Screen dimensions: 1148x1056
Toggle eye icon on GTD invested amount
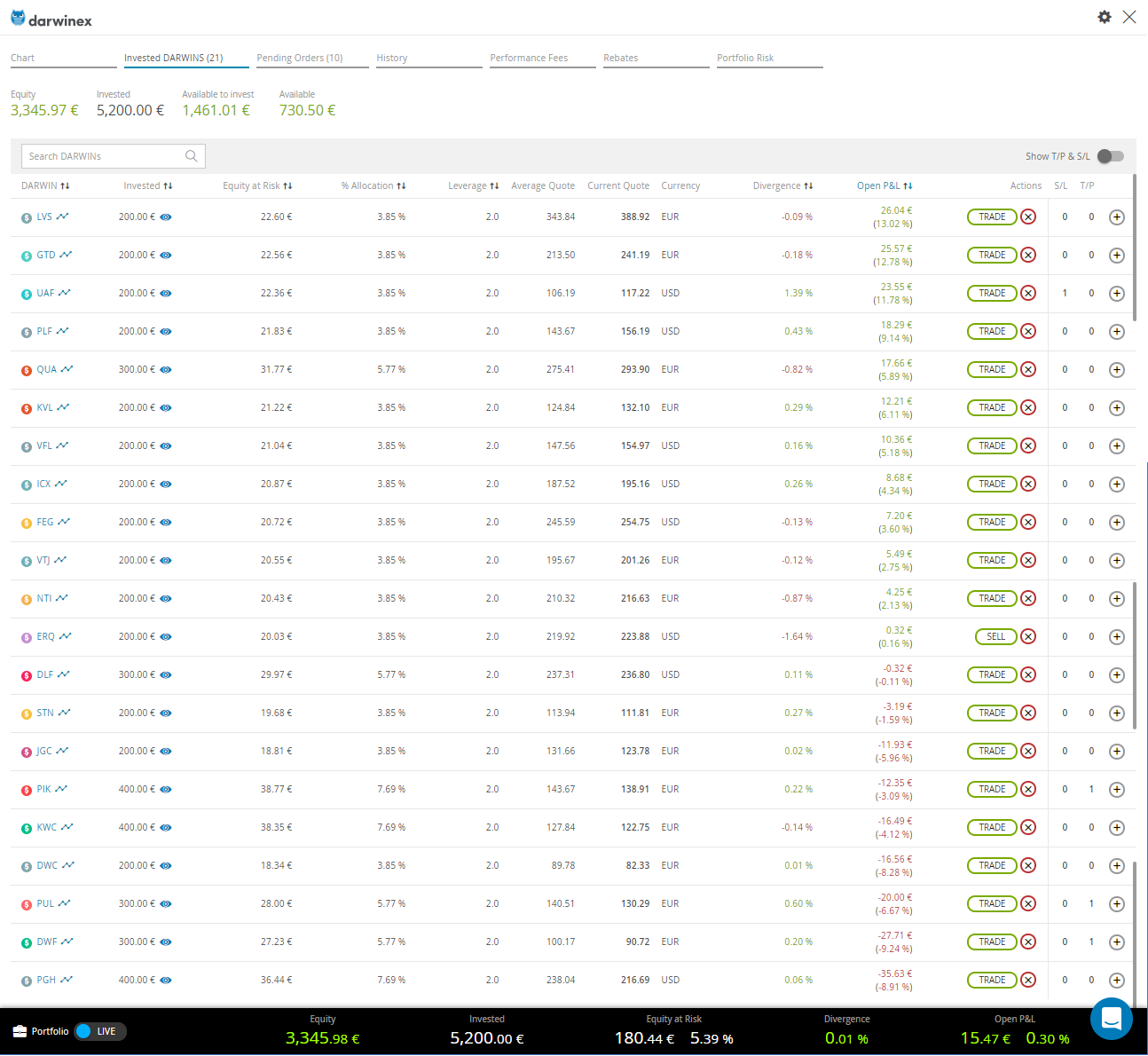pos(166,256)
